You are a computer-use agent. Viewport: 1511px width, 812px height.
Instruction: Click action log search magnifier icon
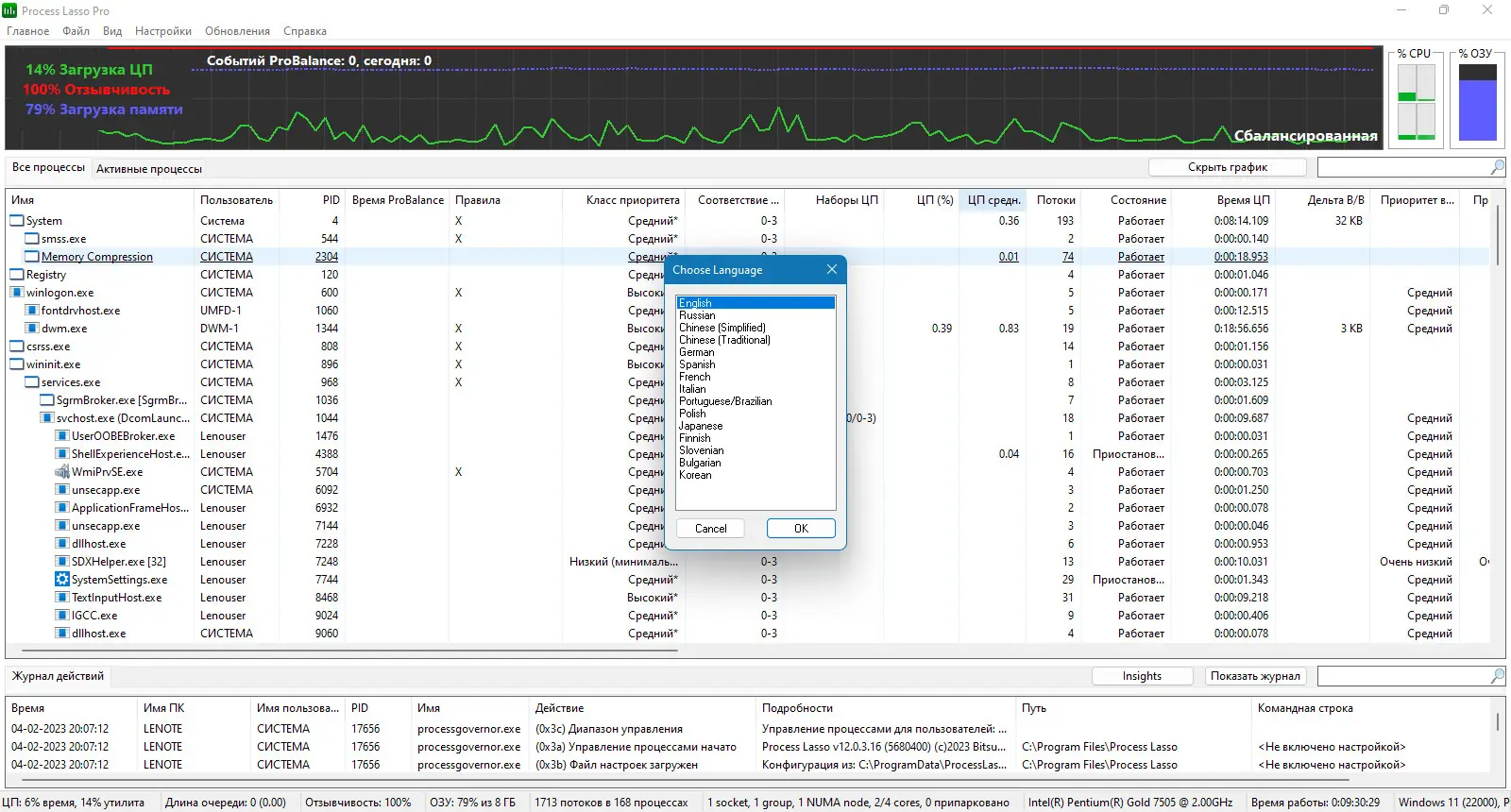click(x=1498, y=676)
